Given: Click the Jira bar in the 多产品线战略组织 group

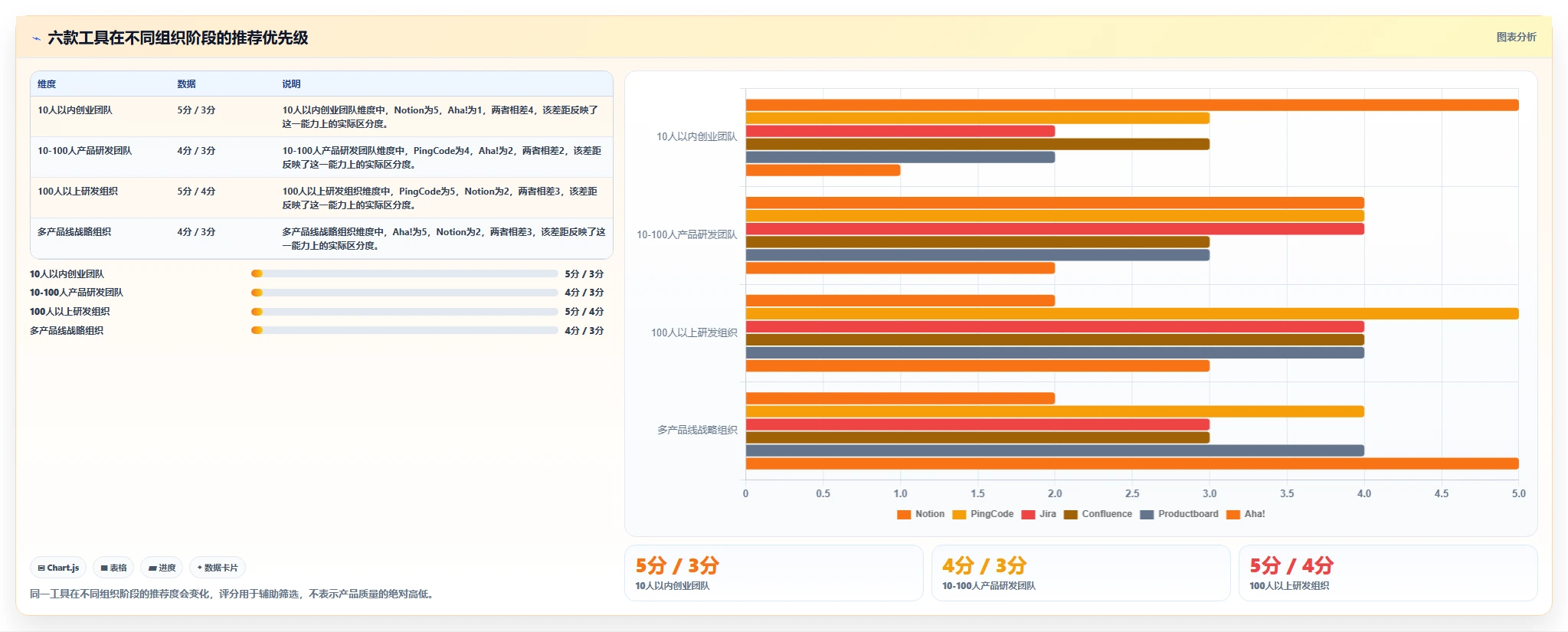Looking at the screenshot, I should (977, 424).
